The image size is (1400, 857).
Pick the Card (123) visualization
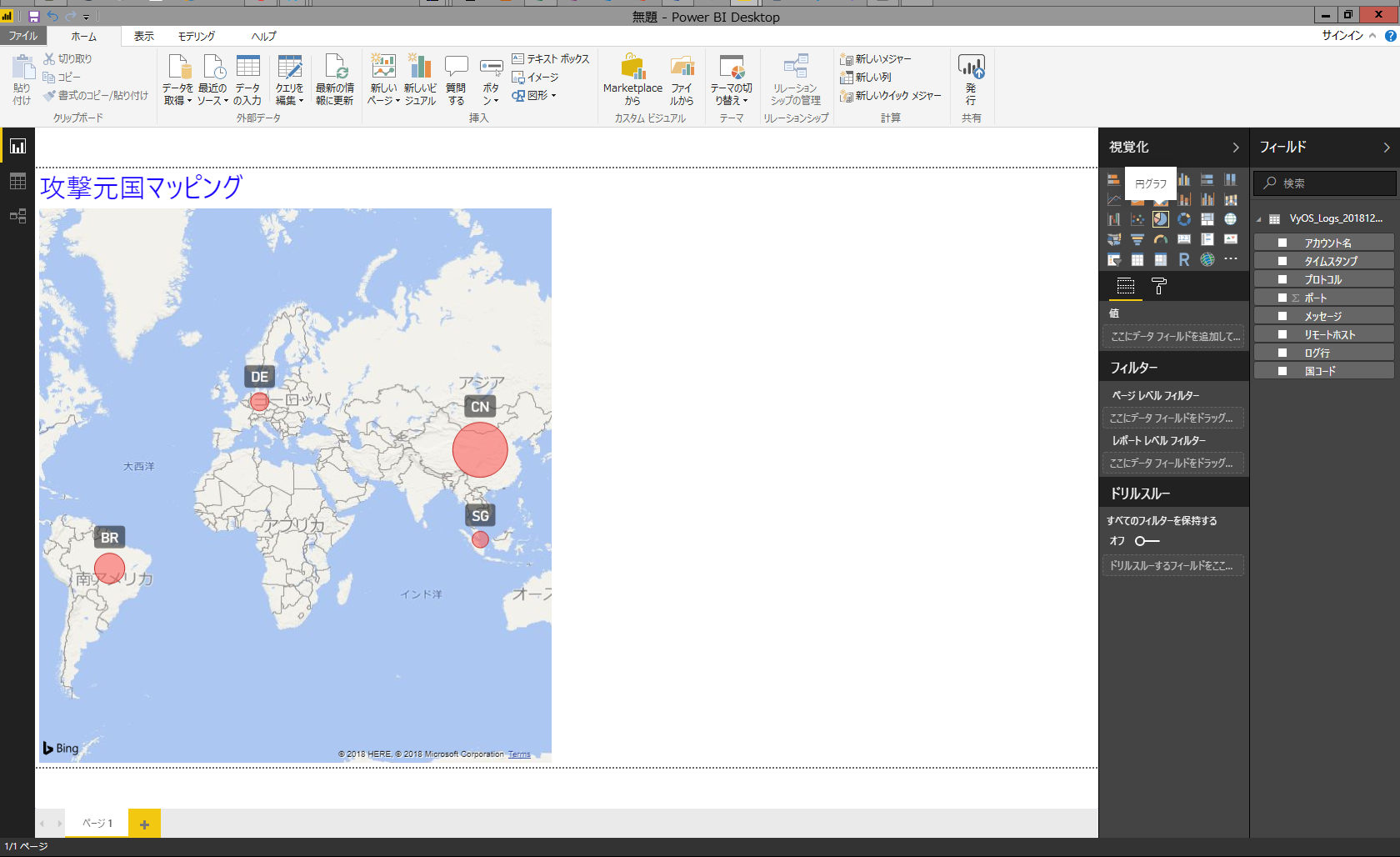coord(1183,239)
